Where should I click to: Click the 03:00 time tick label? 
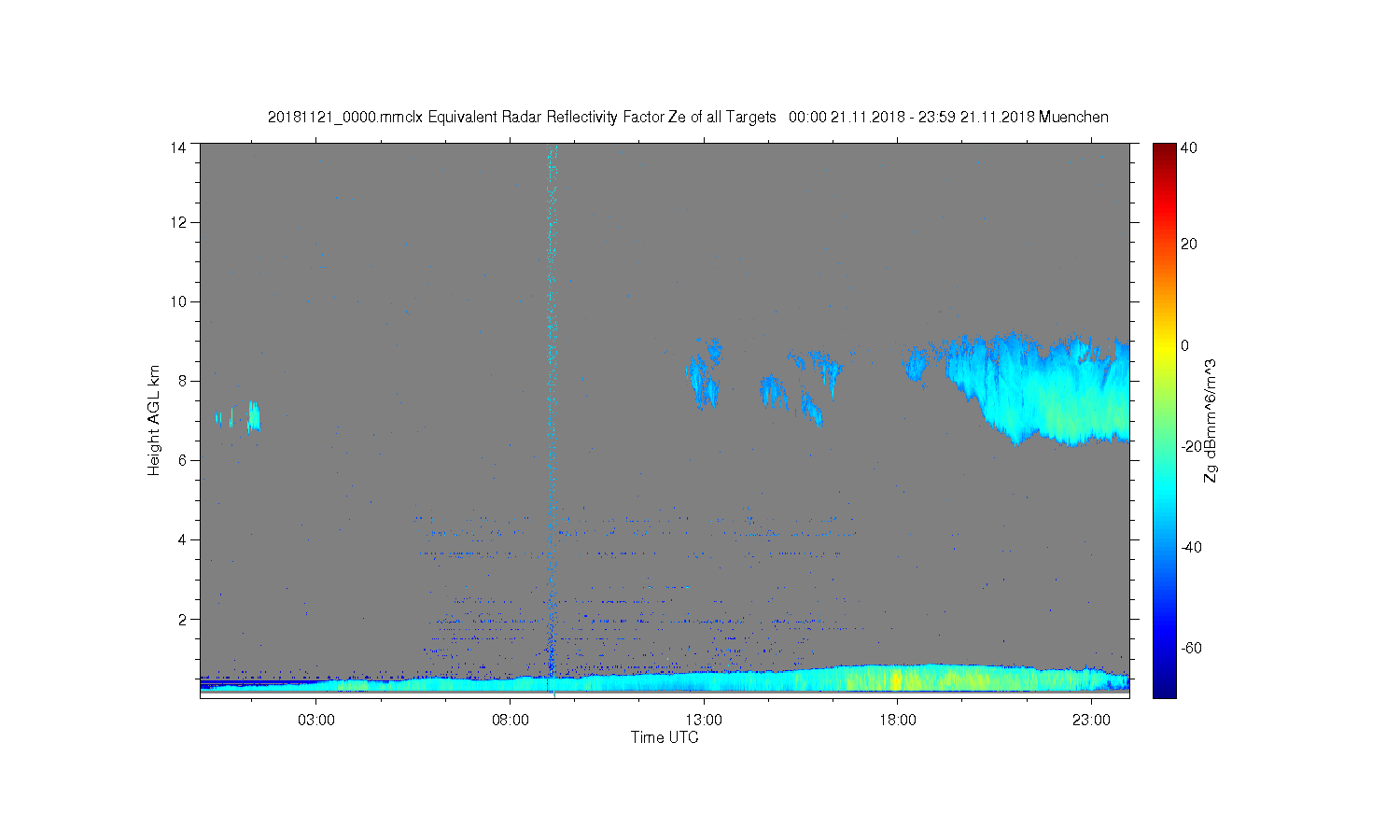[x=316, y=721]
